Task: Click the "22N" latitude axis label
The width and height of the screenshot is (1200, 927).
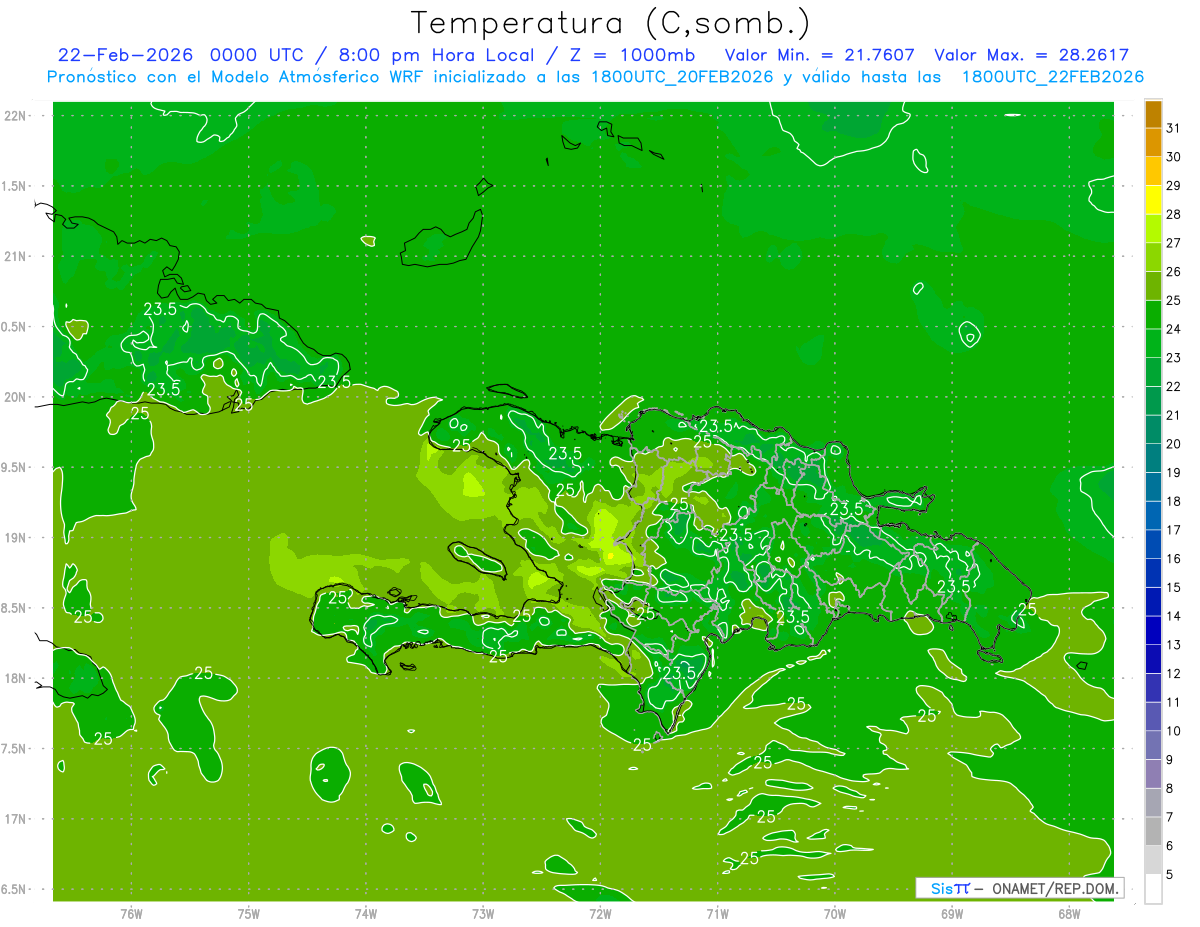Action: (14, 116)
